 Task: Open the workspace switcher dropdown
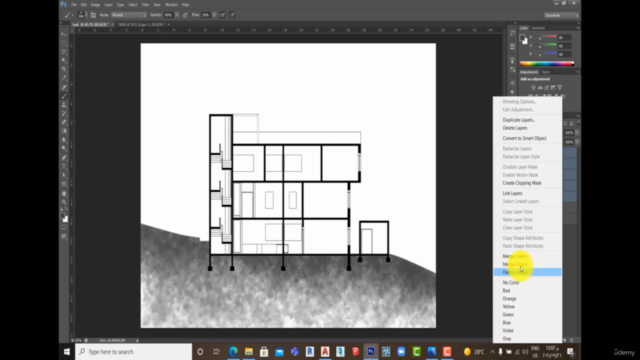[561, 15]
